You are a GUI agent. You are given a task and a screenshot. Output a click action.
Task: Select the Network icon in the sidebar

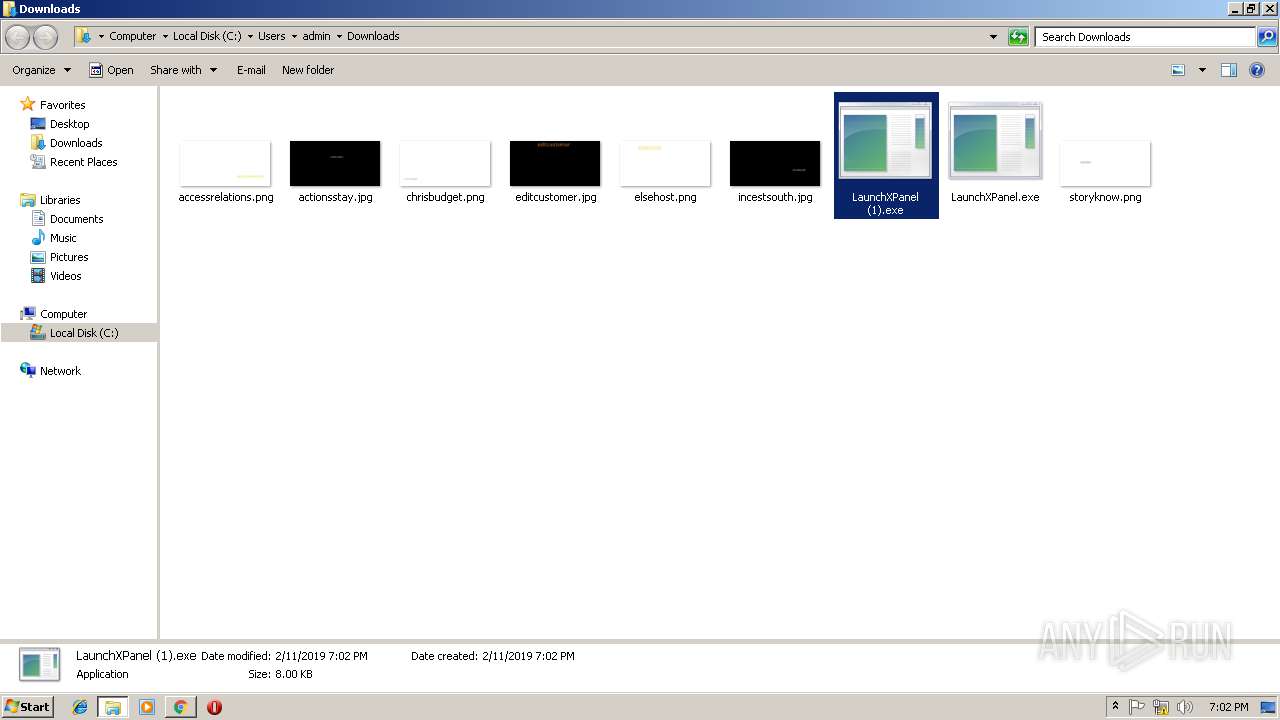[28, 370]
